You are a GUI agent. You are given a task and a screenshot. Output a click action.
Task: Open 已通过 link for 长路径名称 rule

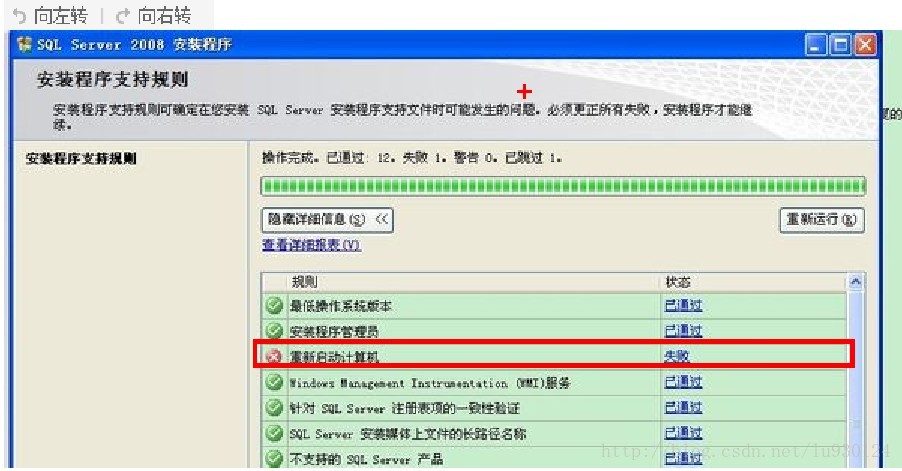click(683, 432)
